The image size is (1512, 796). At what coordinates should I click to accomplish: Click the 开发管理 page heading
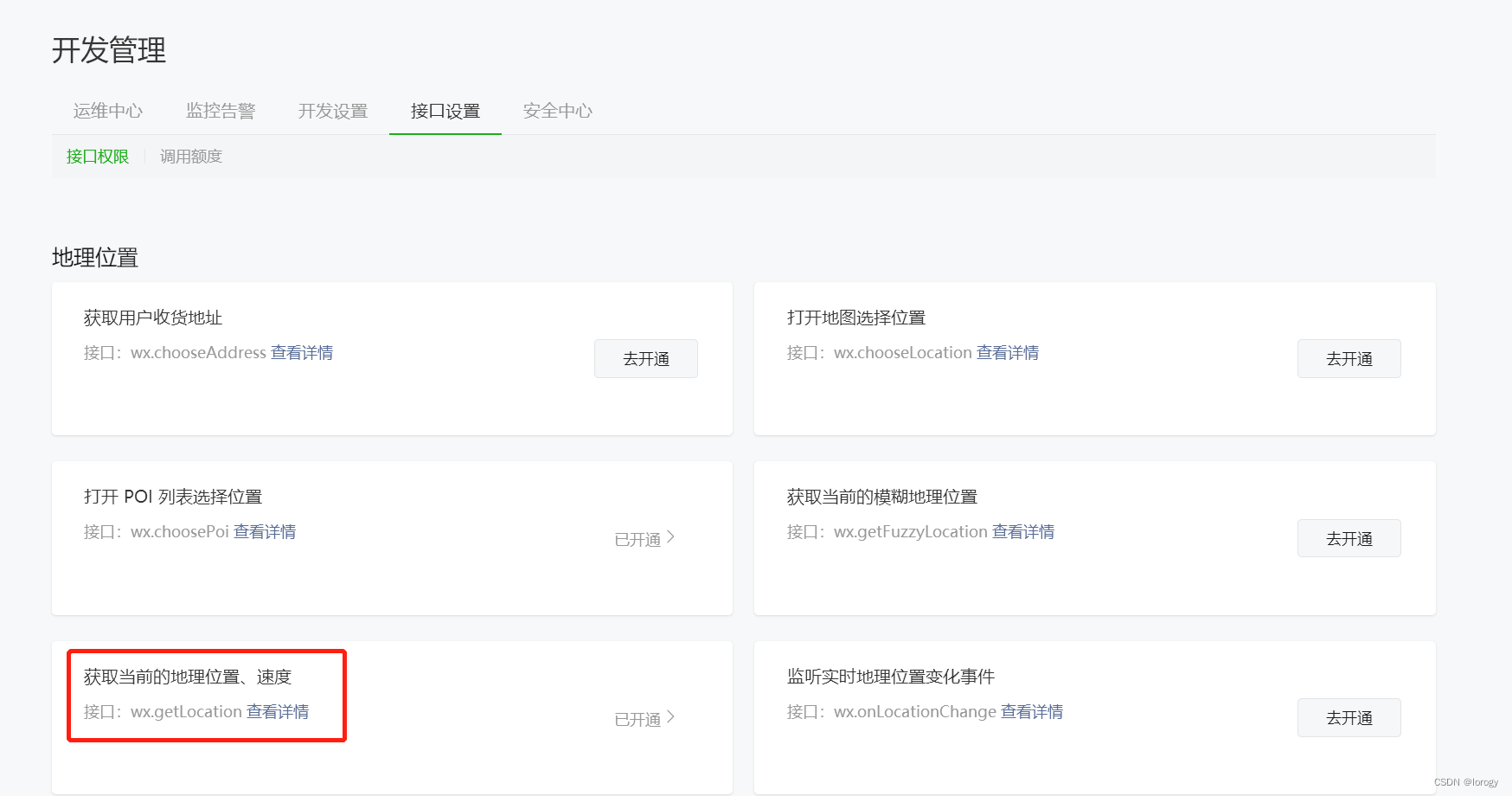(109, 50)
